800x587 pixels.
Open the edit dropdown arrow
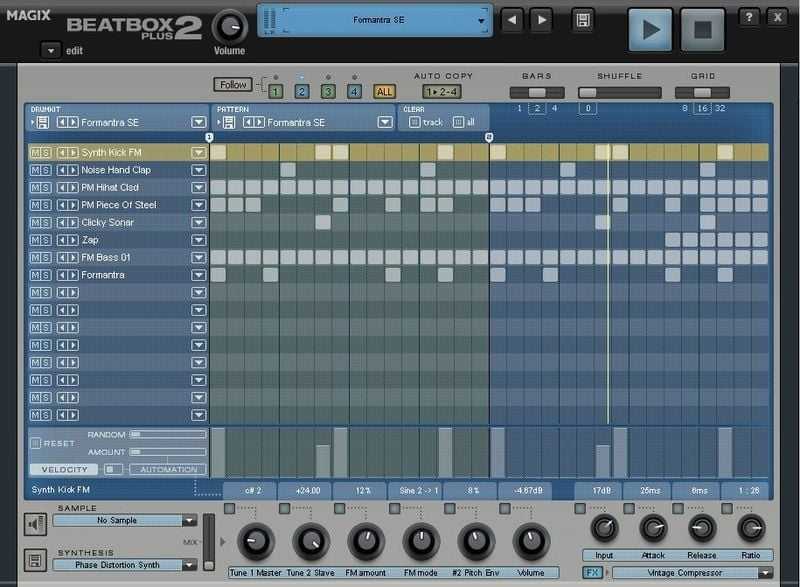point(51,51)
